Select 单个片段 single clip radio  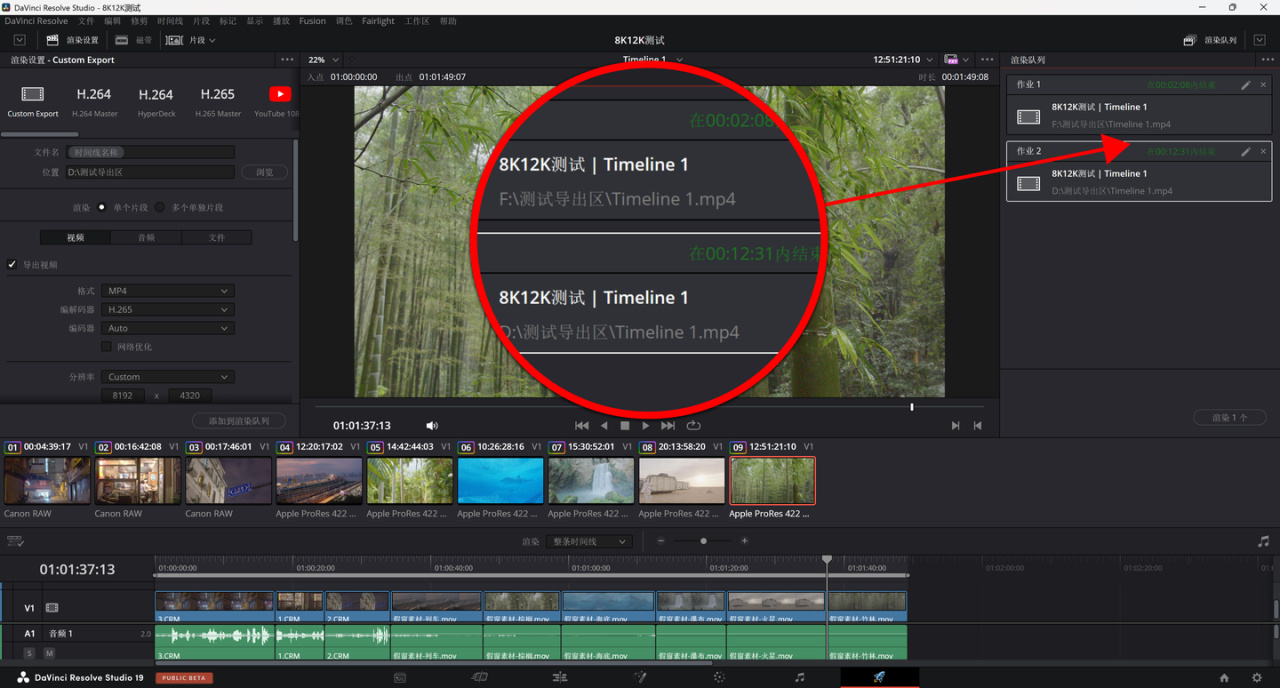coord(101,207)
